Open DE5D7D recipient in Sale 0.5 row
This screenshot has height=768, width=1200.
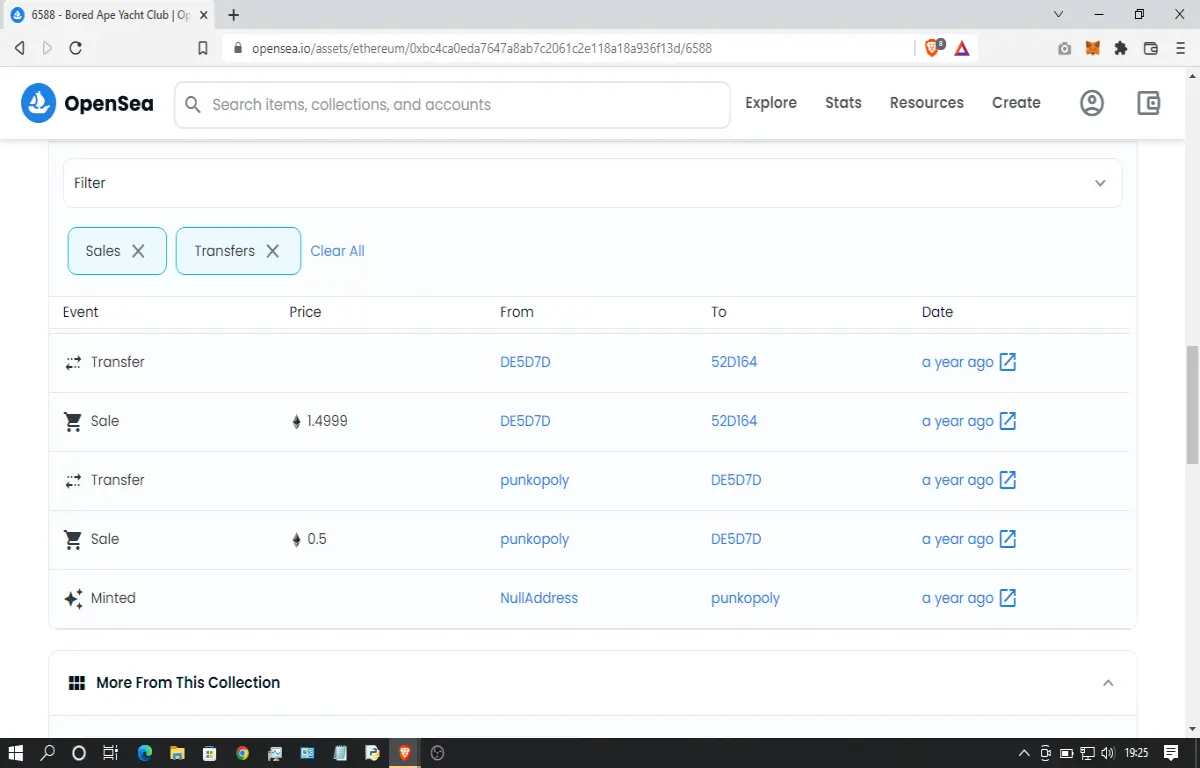(736, 539)
